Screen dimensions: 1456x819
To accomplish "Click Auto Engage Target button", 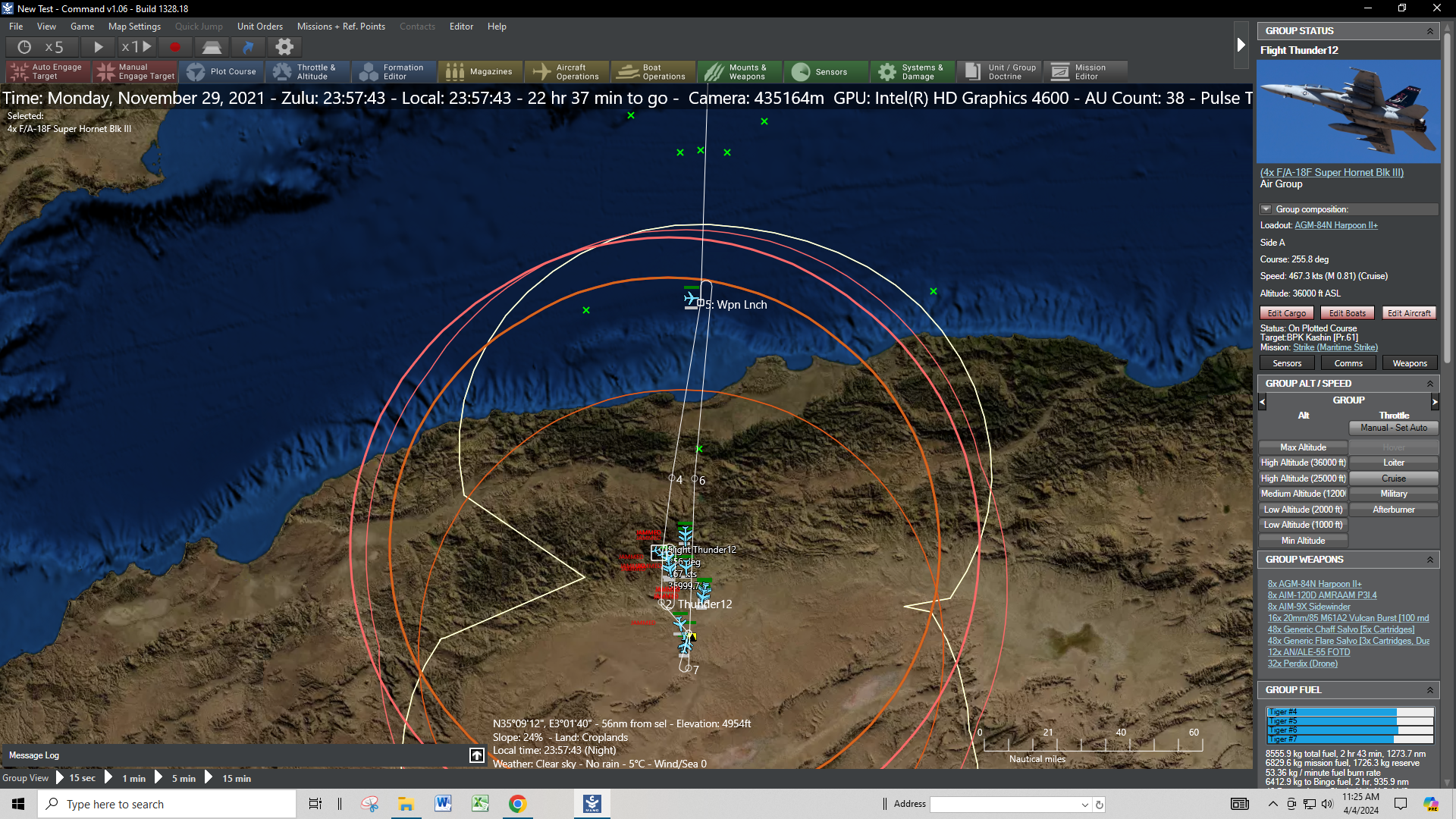I will point(49,71).
